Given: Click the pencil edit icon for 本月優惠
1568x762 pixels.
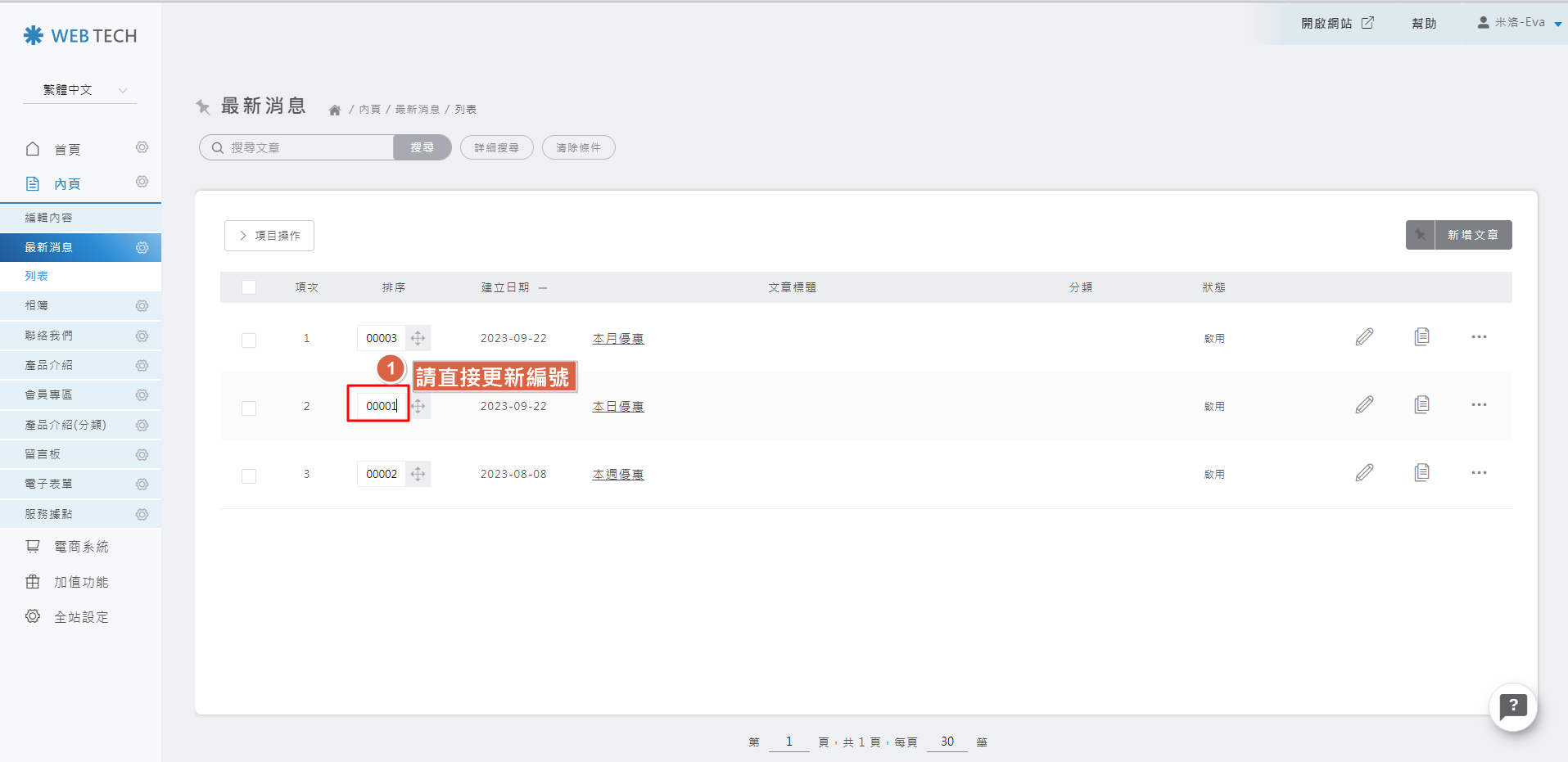Looking at the screenshot, I should (1364, 337).
